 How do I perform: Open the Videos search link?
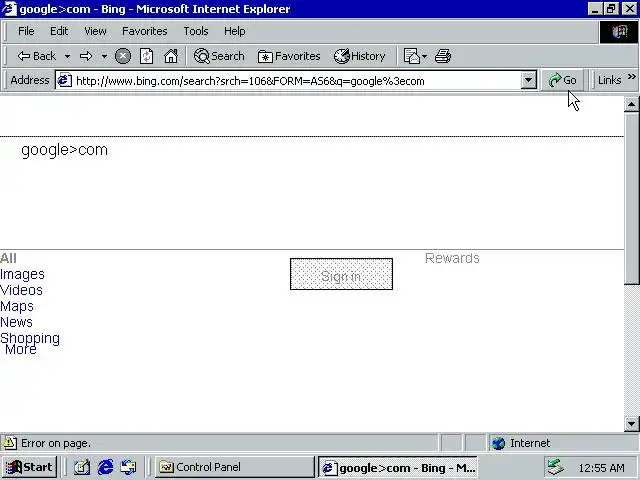(x=21, y=290)
